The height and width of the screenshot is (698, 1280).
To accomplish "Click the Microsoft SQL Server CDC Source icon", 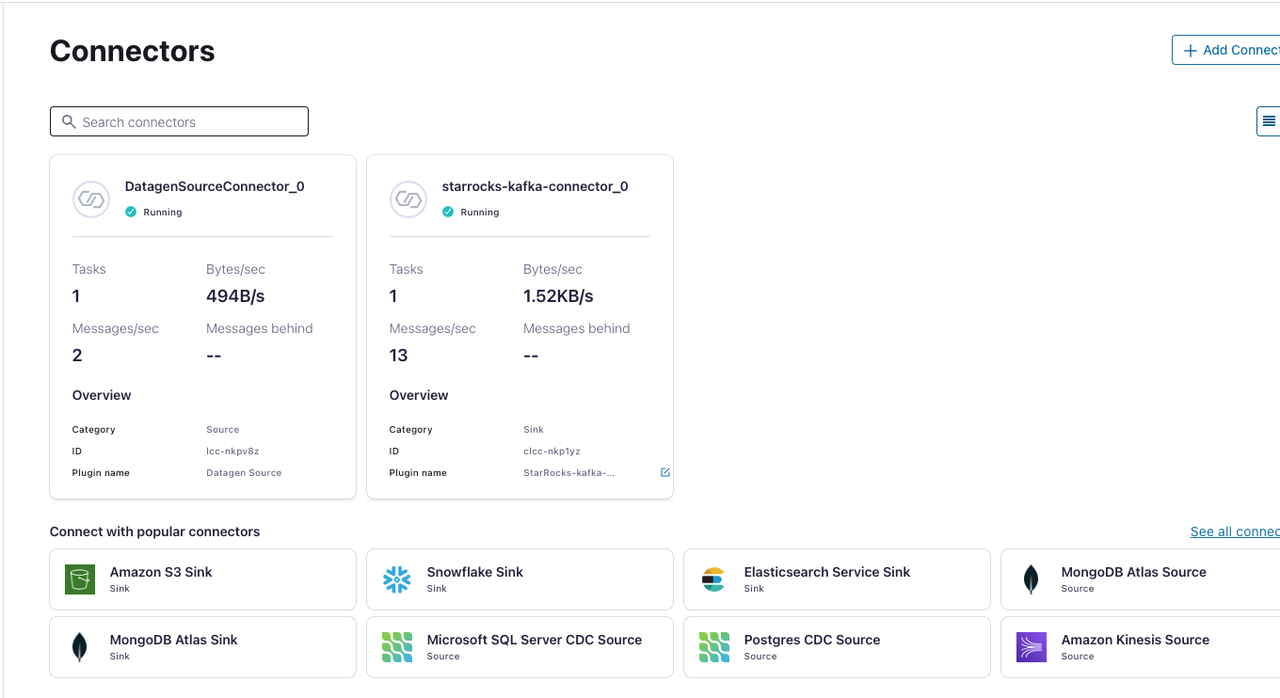I will pos(397,647).
